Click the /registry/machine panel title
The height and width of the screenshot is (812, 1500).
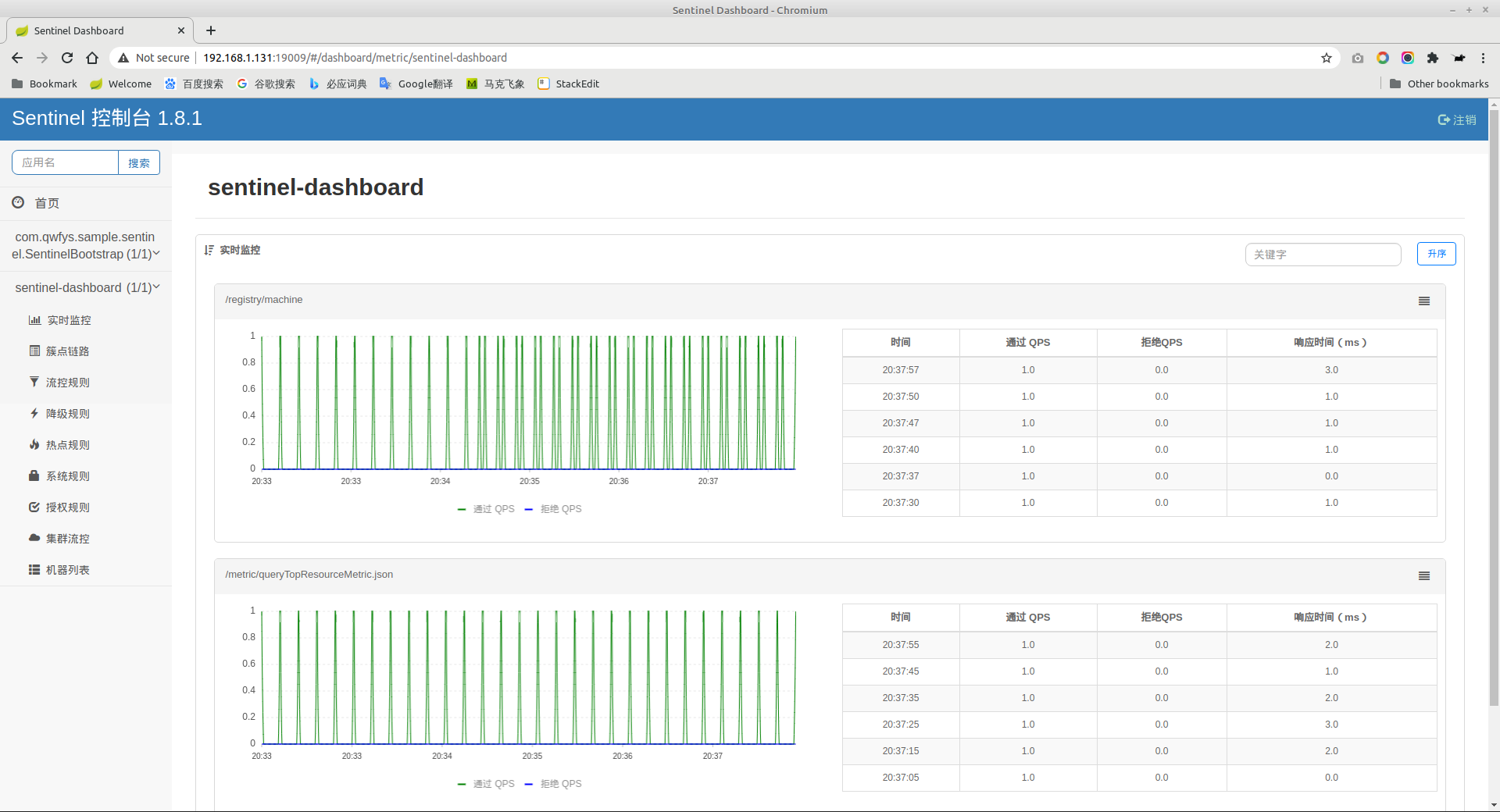pyautogui.click(x=264, y=300)
